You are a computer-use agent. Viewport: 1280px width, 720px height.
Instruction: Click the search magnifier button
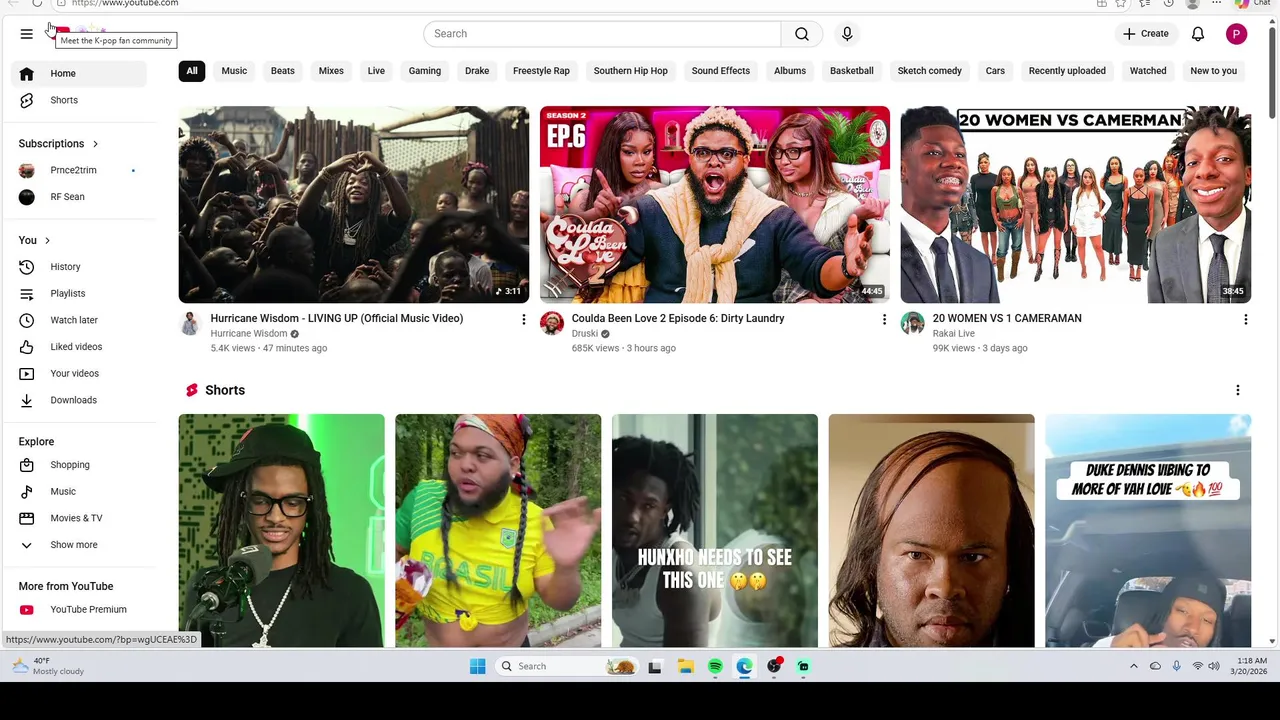pyautogui.click(x=802, y=34)
